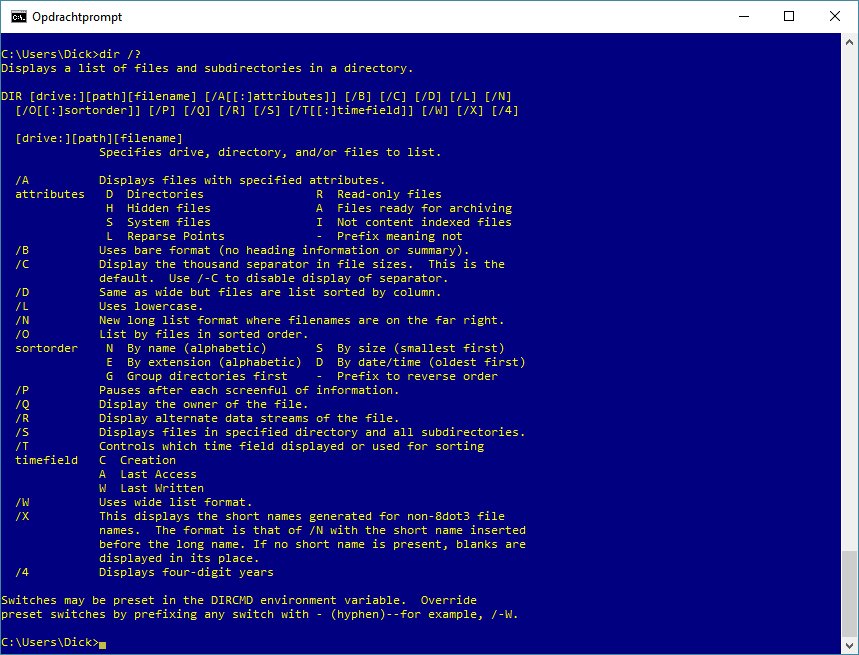Click 'By name (alphabetic)' sort option text
Image resolution: width=859 pixels, height=655 pixels.
tap(197, 348)
